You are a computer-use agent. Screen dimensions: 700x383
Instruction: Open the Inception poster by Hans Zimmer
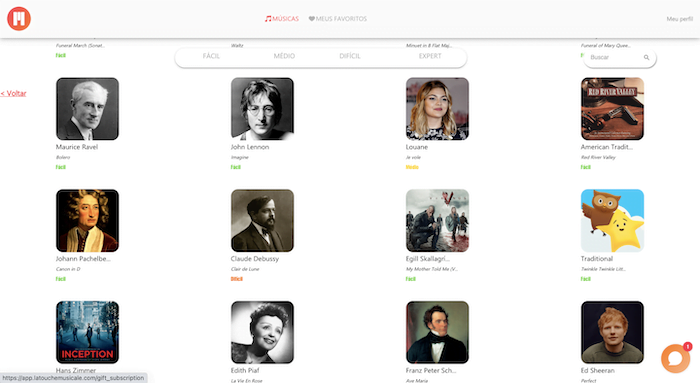88,332
